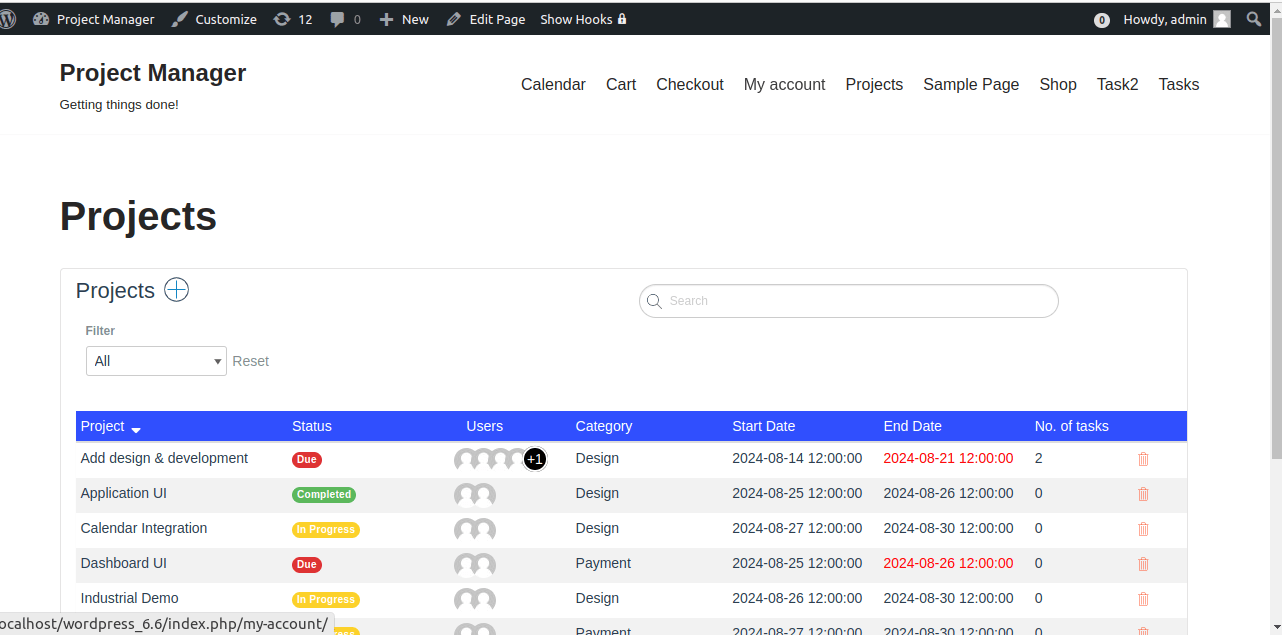Open Customize from the admin bar
1282x635 pixels.
pos(214,19)
